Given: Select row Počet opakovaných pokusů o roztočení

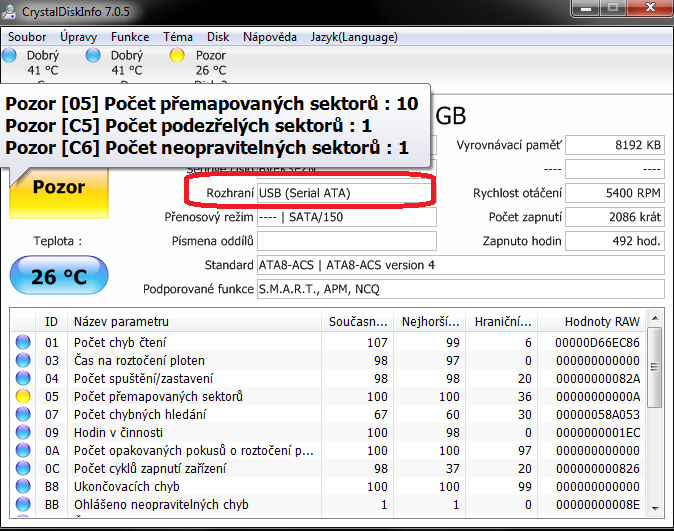Looking at the screenshot, I should (328, 451).
